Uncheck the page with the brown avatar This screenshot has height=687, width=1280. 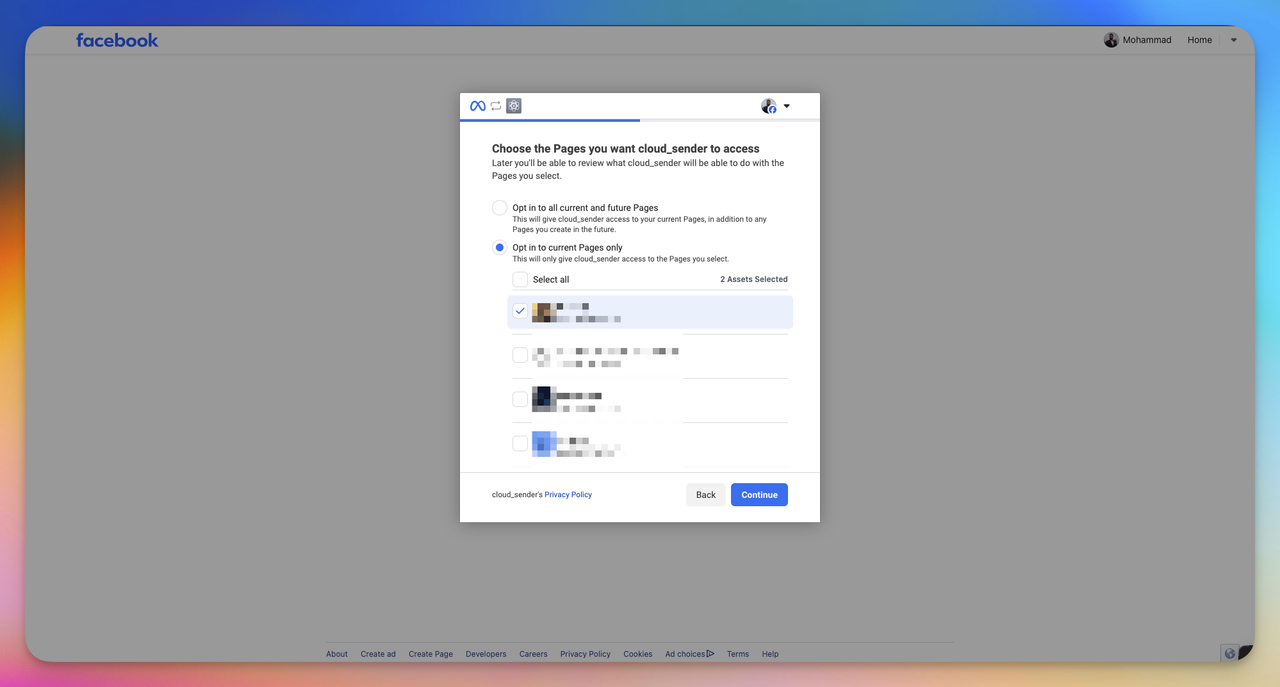(520, 311)
